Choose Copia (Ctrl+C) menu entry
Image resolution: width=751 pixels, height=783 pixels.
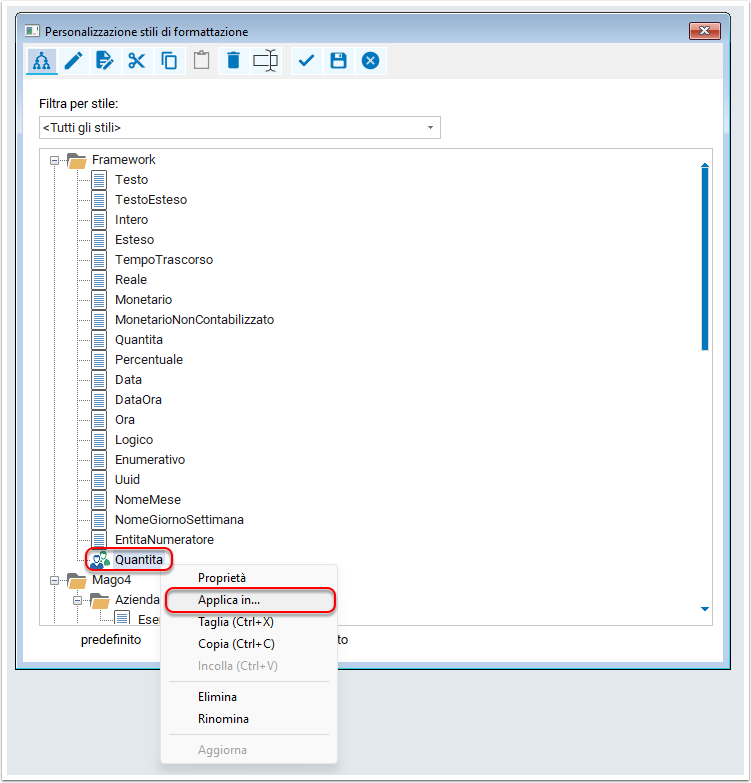pyautogui.click(x=249, y=644)
